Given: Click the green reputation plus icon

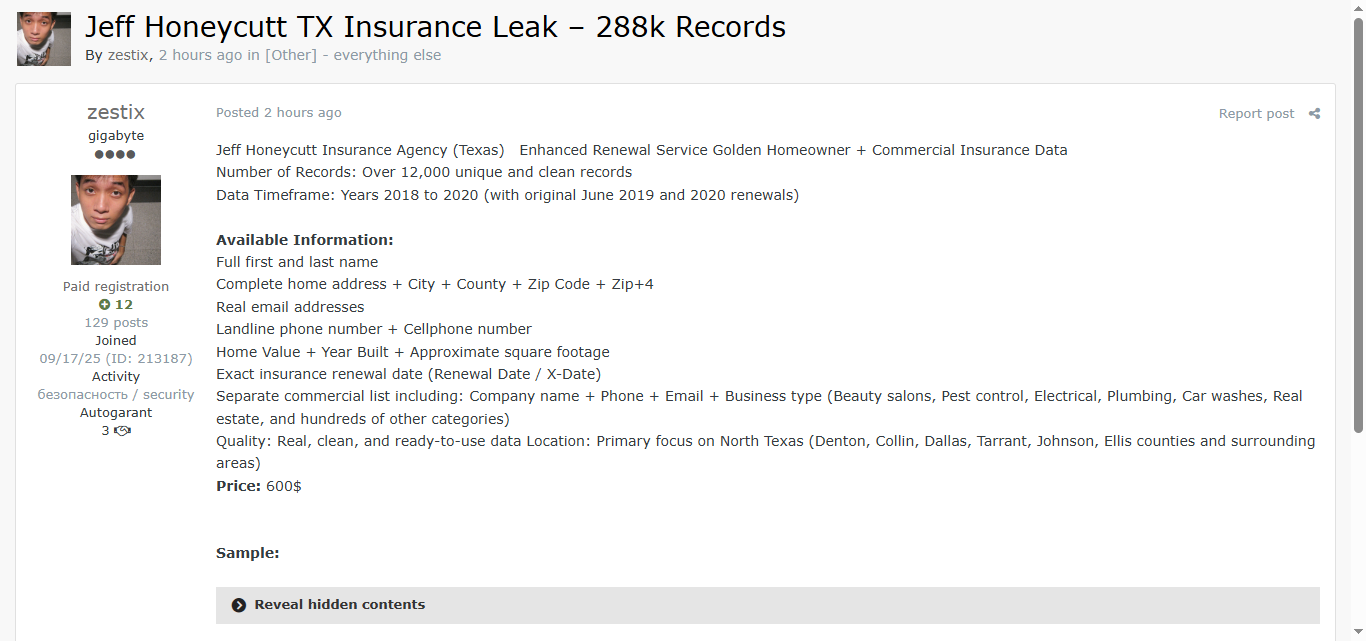Looking at the screenshot, I should [104, 305].
